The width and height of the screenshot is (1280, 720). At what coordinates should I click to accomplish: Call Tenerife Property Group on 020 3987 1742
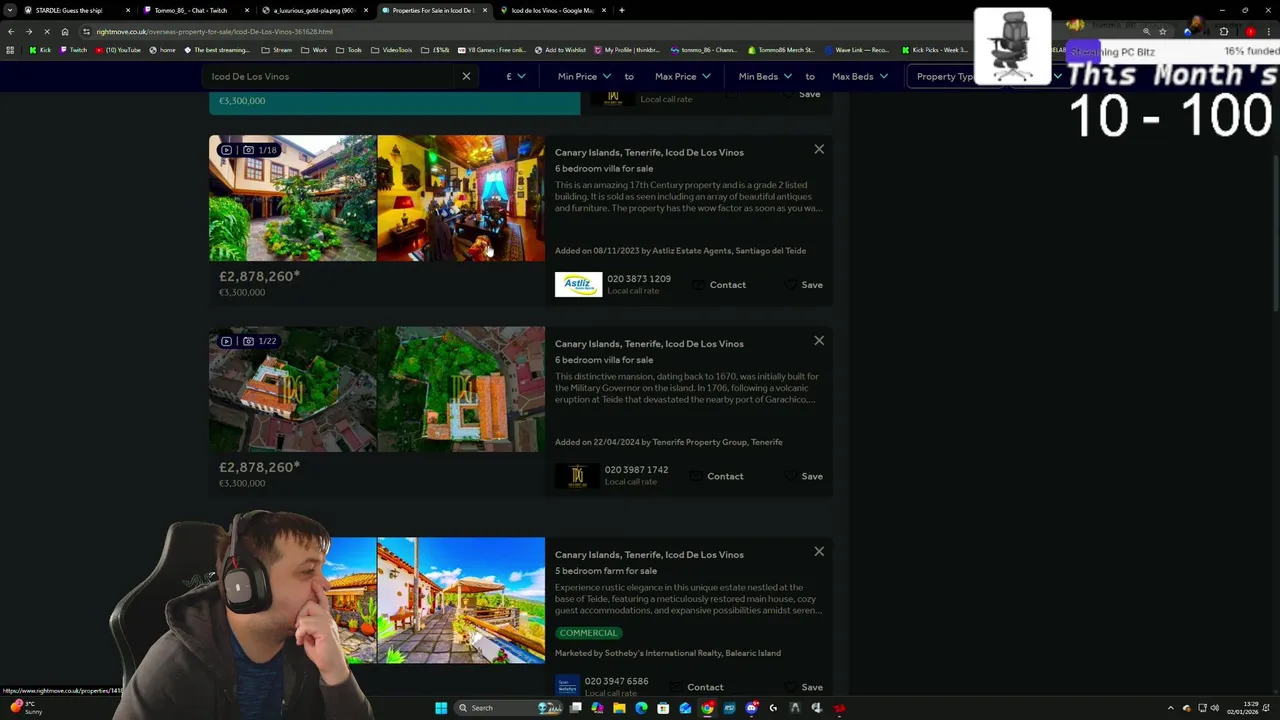(x=636, y=470)
